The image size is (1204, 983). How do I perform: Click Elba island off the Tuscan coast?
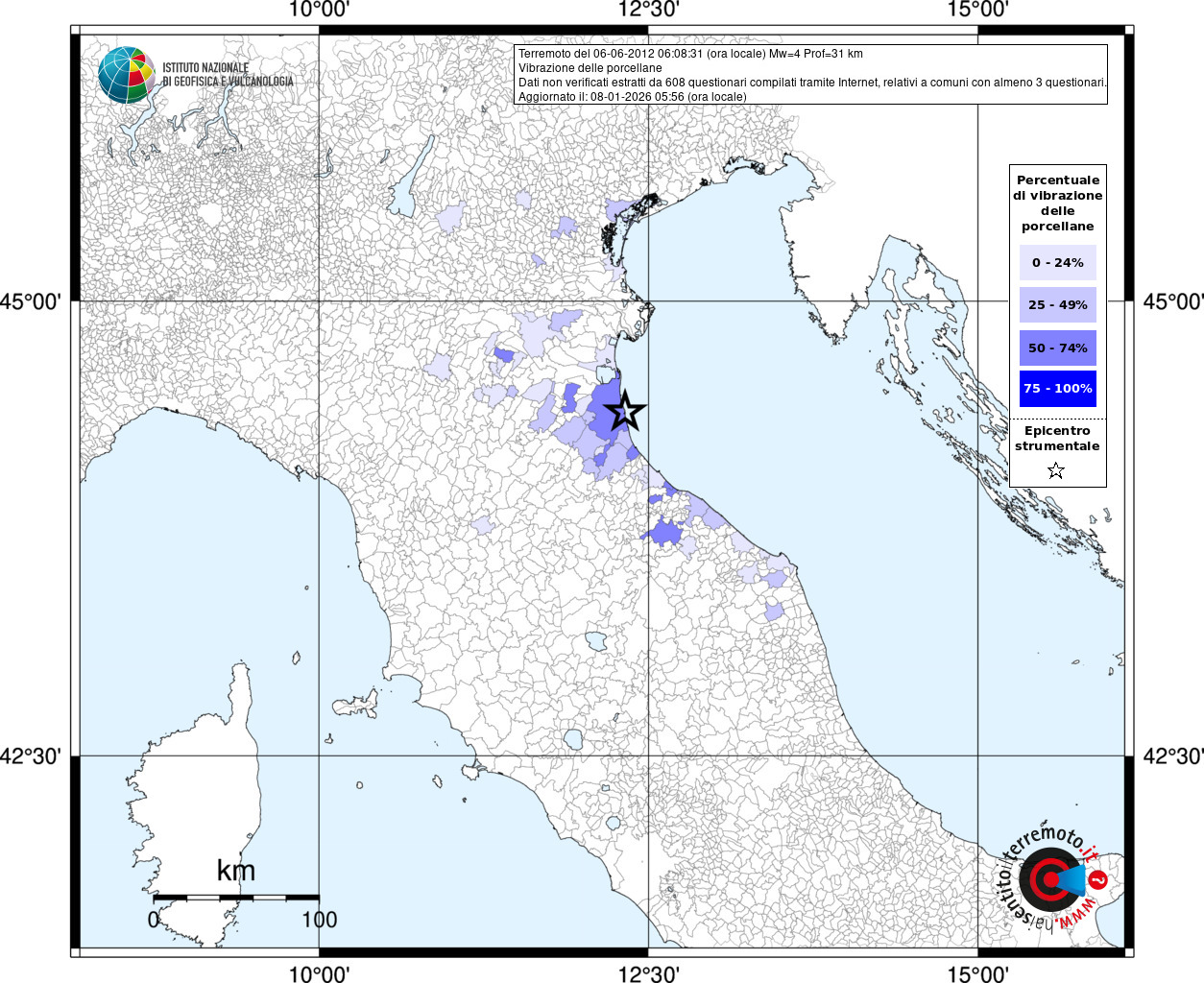click(x=356, y=704)
